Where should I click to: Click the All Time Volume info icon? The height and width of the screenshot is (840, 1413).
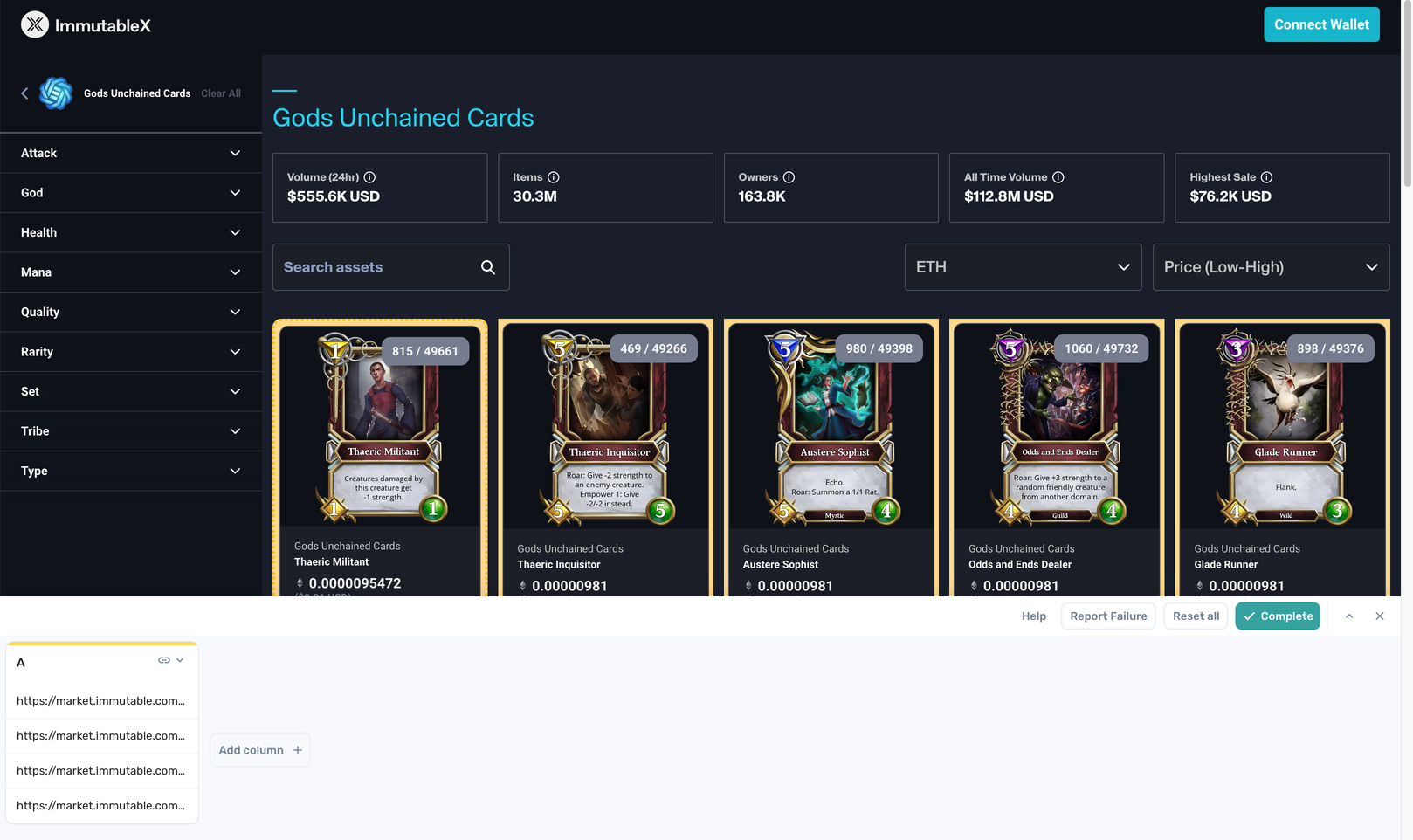click(x=1058, y=177)
